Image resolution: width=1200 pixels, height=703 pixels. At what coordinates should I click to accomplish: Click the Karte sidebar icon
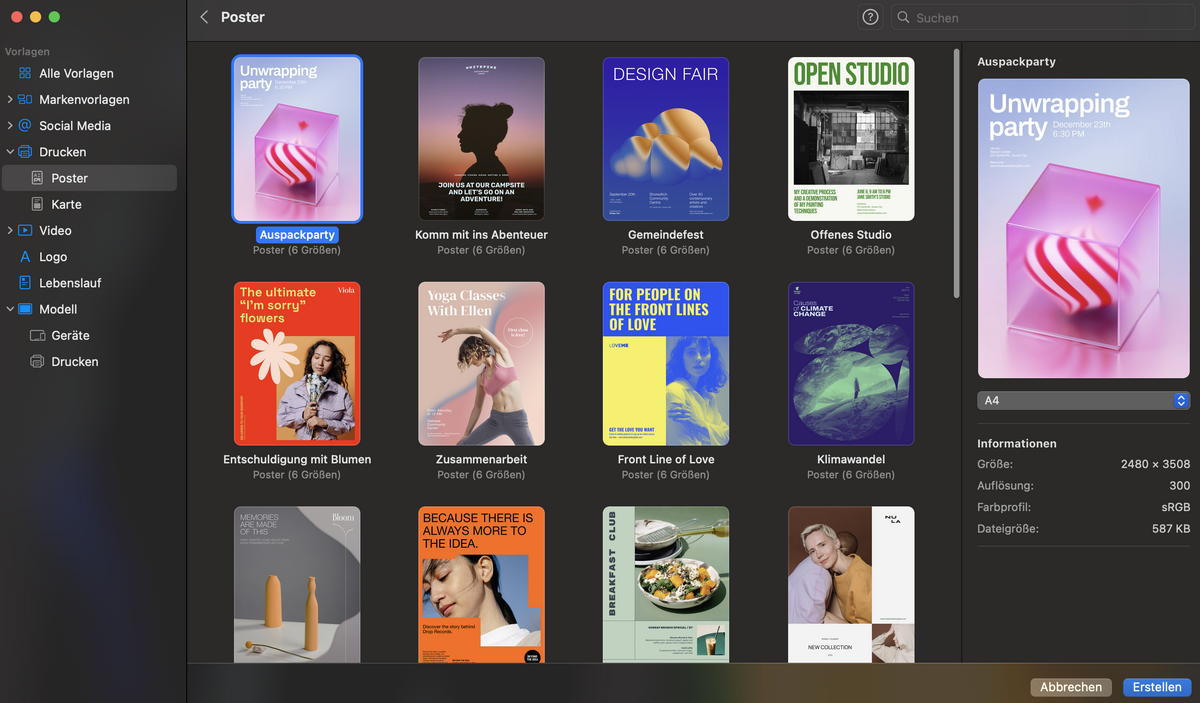(x=38, y=204)
